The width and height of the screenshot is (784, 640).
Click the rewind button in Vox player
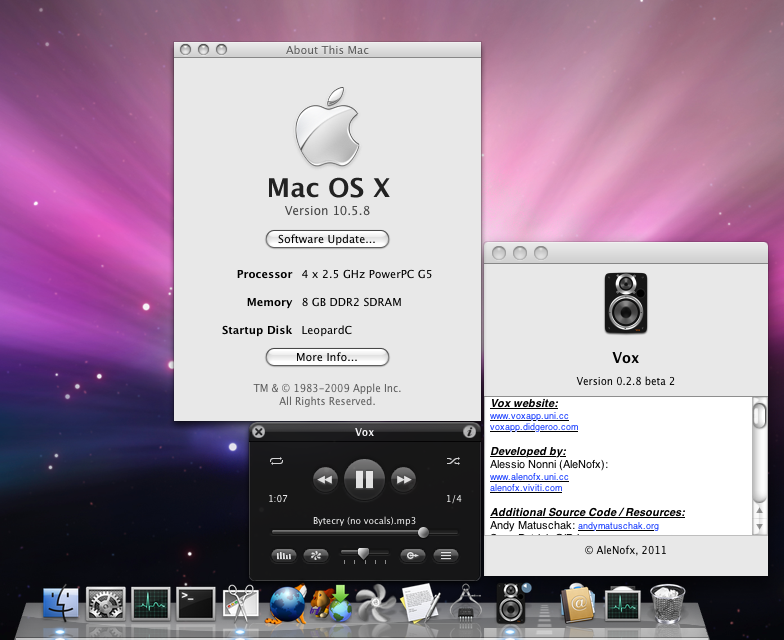[324, 480]
